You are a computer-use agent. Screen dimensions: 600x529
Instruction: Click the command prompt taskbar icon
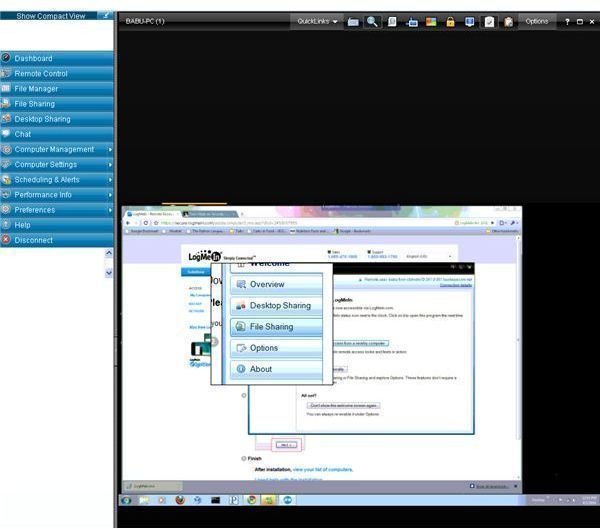point(215,500)
